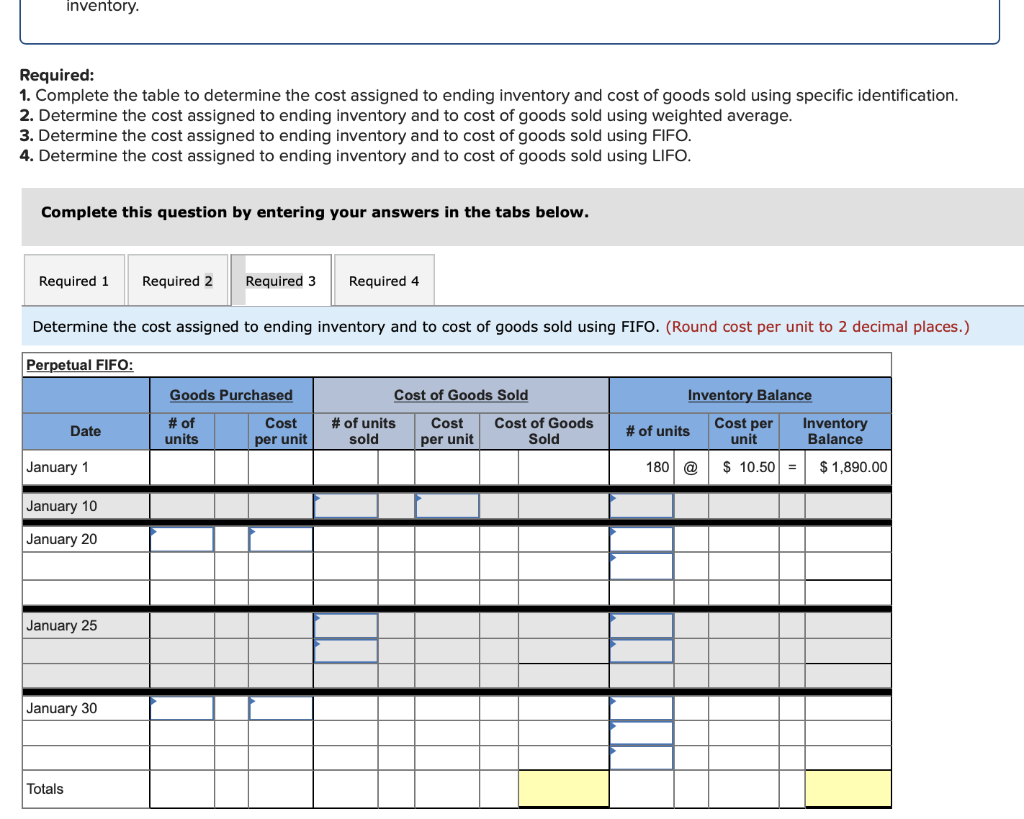Click the January 1 units value 180
Screen dimensions: 1024x819
[x=657, y=468]
